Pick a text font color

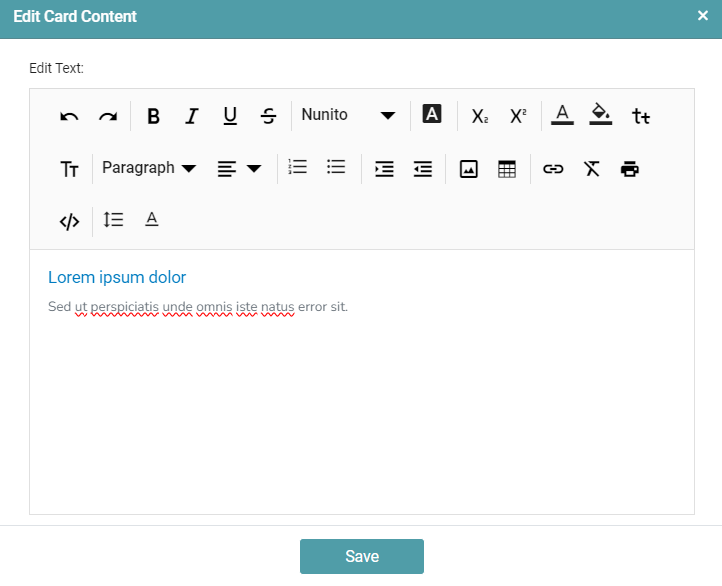562,115
